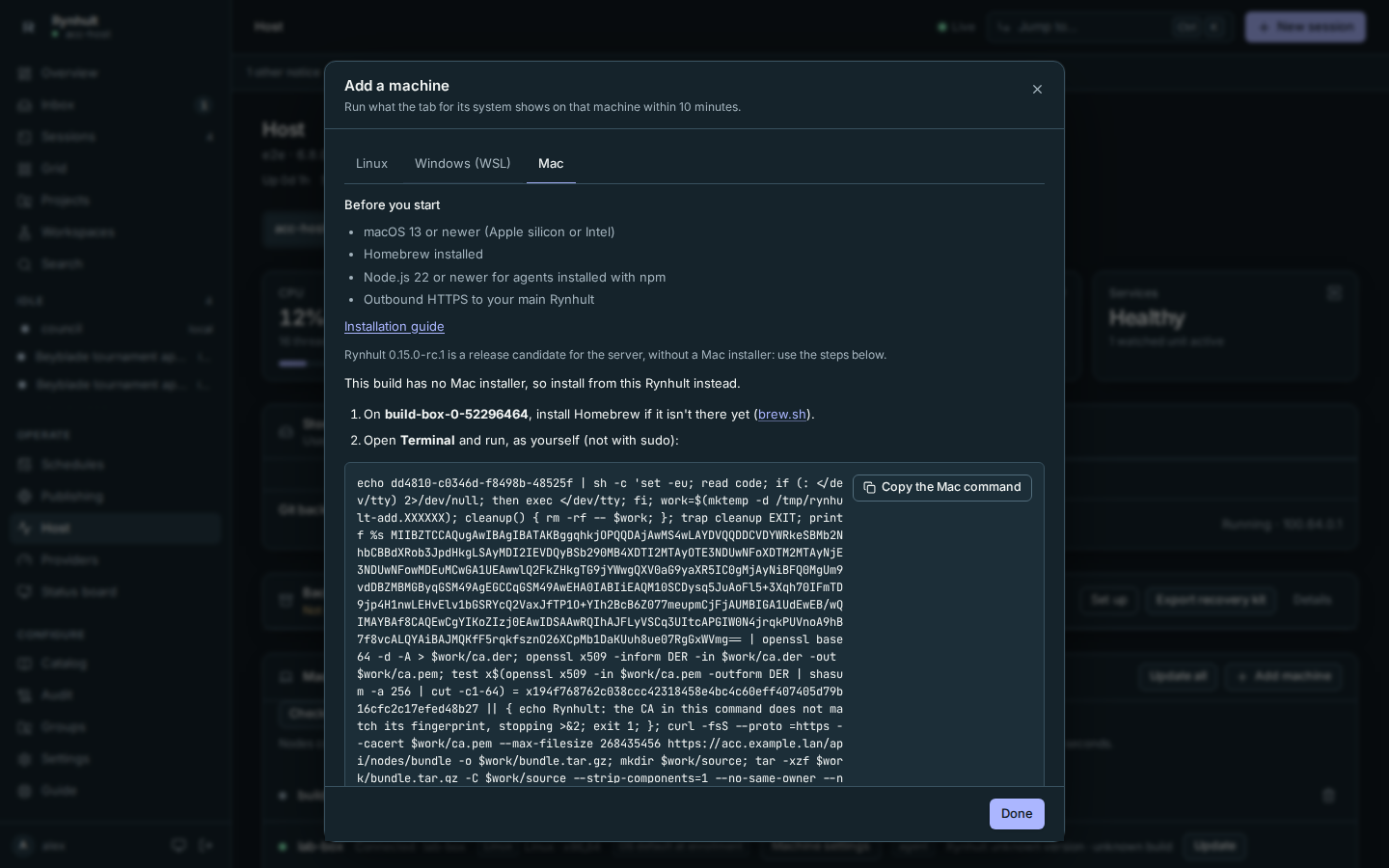This screenshot has height=868, width=1389.
Task: Open Catalog in the sidebar
Action: [116, 664]
